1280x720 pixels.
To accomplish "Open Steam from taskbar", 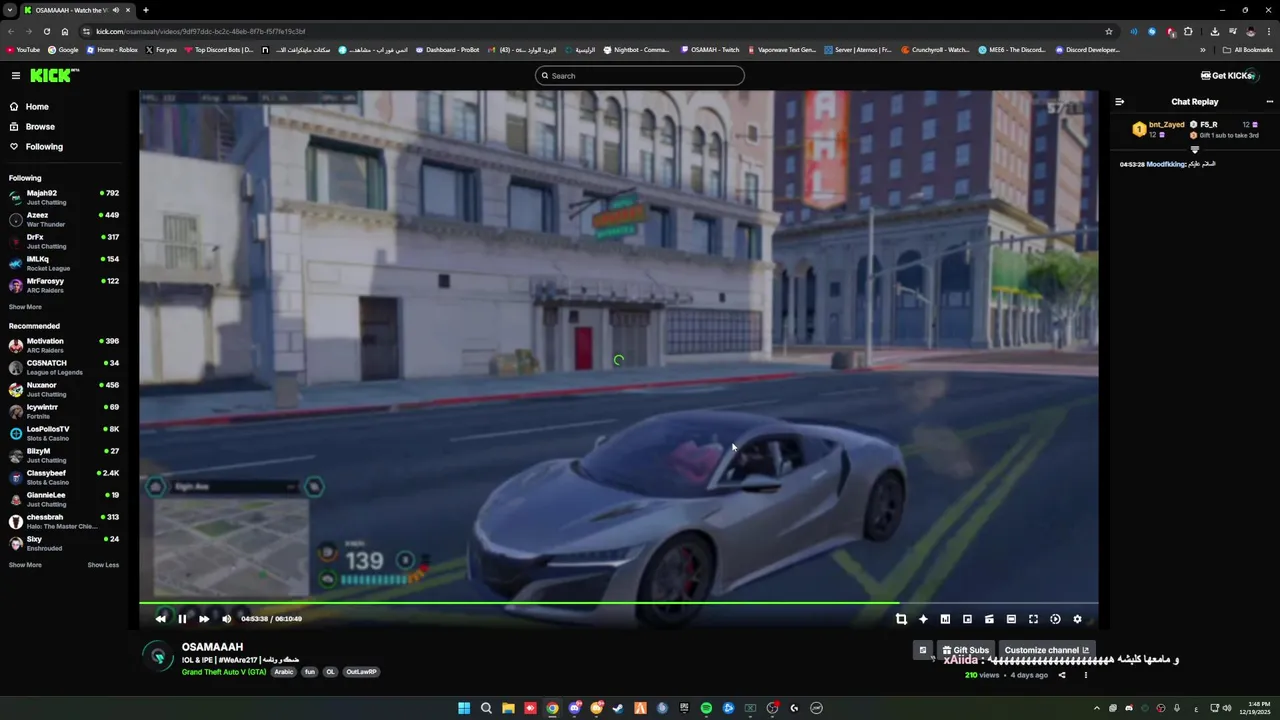I will tap(618, 708).
